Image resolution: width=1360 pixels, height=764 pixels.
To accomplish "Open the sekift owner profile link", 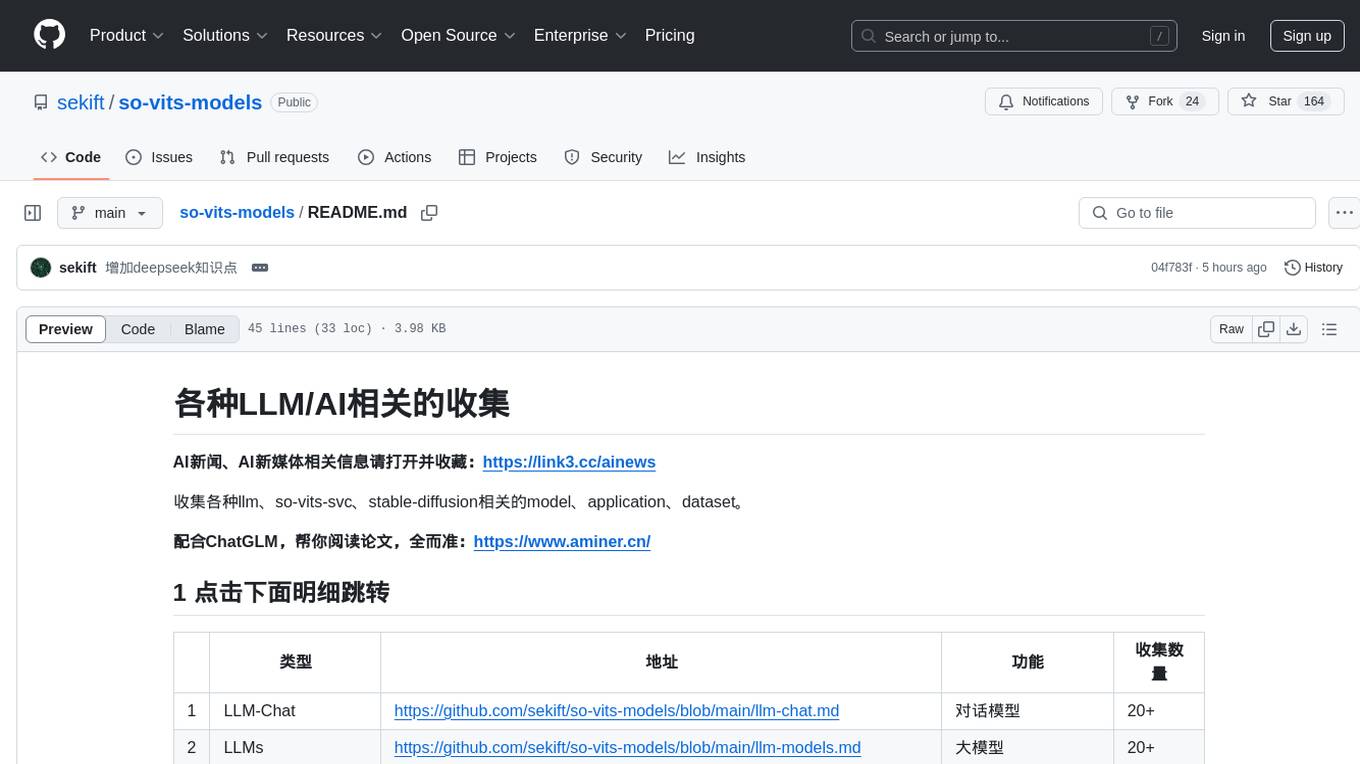I will [81, 102].
